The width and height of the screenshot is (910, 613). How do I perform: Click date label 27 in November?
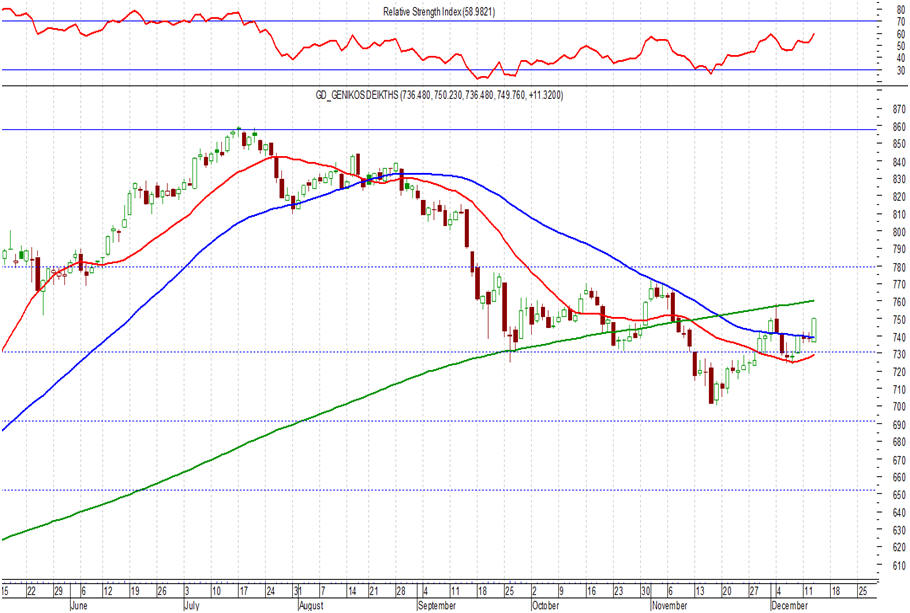coord(754,592)
